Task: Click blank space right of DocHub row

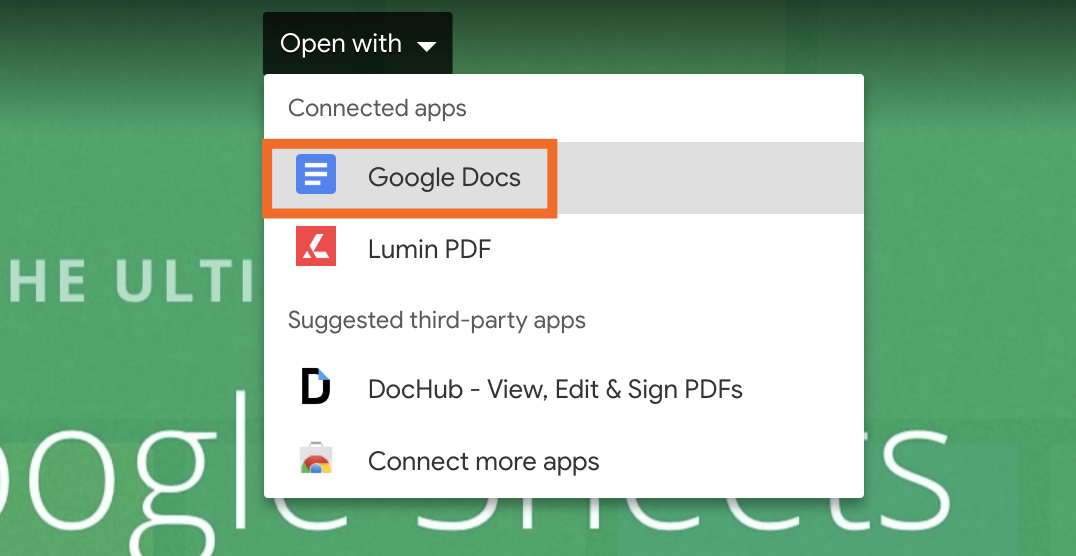Action: (x=805, y=388)
